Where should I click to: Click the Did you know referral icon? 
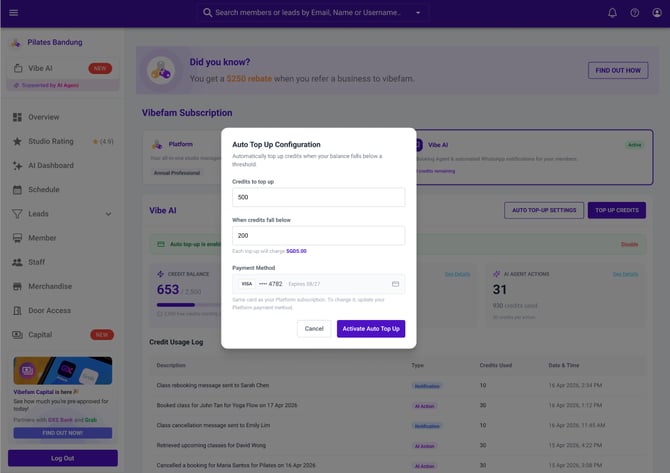pos(161,70)
